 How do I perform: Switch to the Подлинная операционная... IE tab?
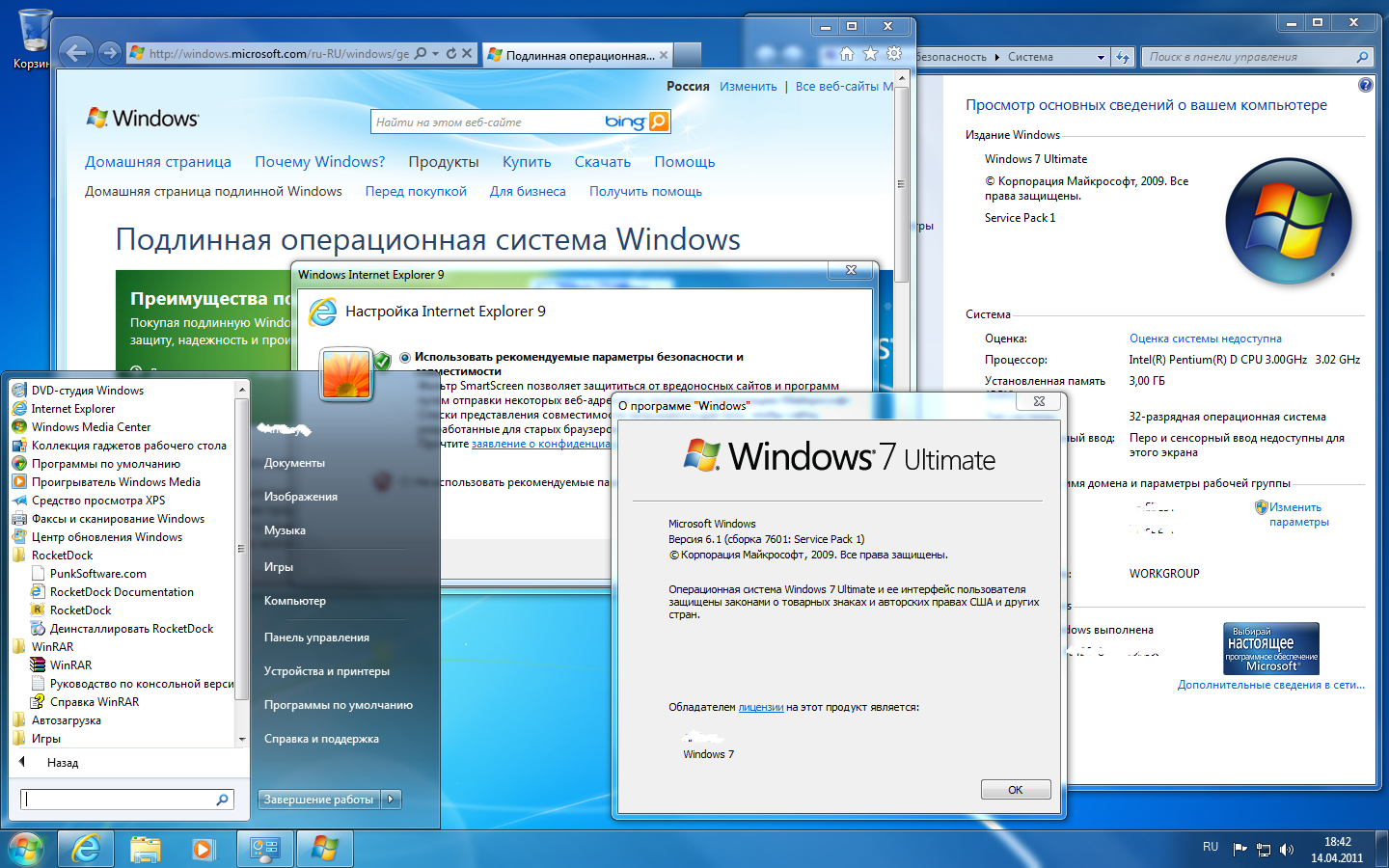click(578, 55)
